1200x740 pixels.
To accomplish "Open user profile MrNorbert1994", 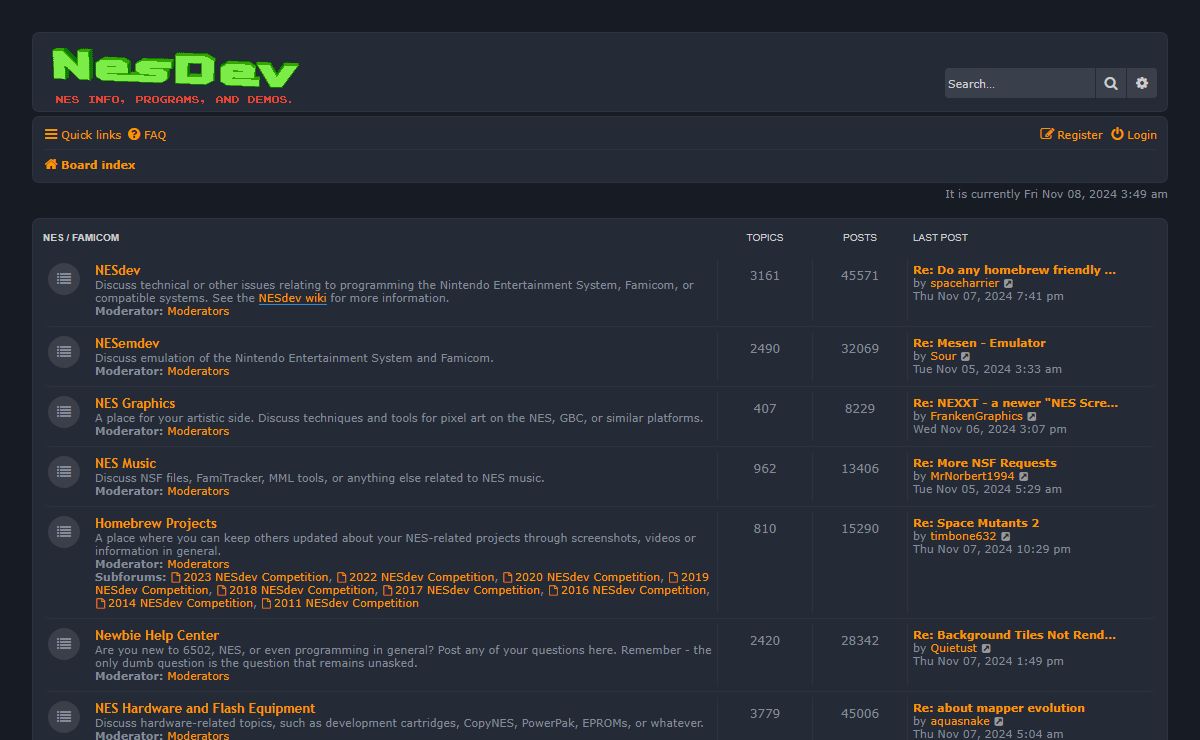I will (x=972, y=477).
